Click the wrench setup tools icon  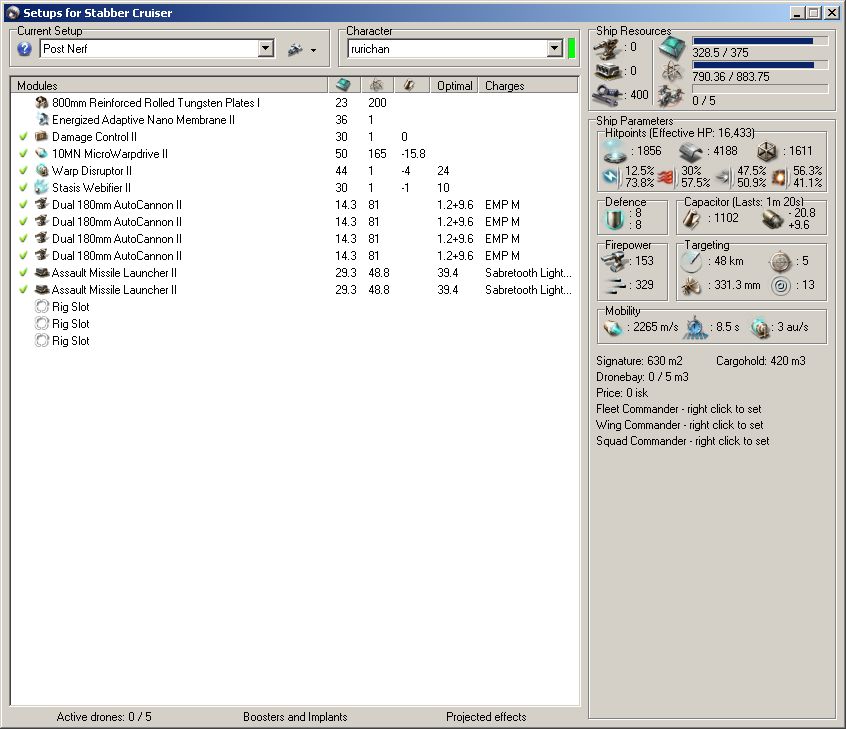tap(295, 49)
